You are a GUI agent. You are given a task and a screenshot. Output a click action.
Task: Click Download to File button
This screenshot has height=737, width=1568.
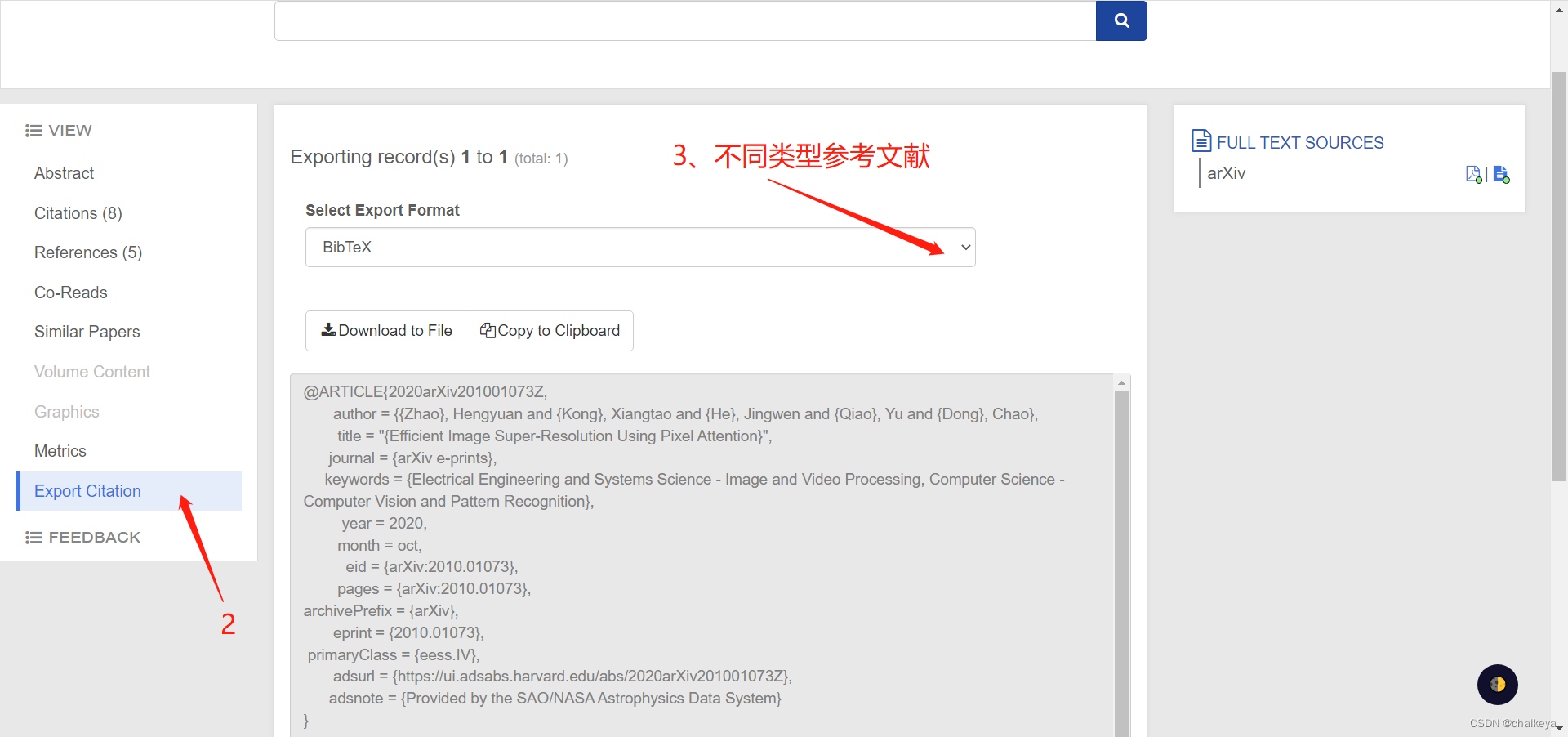pos(385,331)
